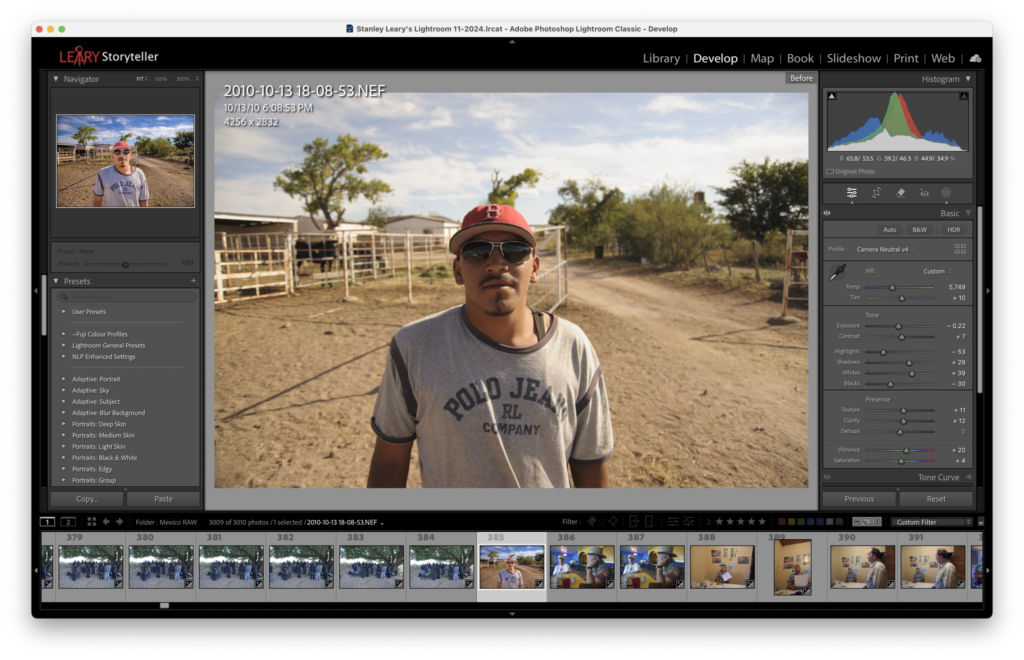Go to the Web module

(x=942, y=58)
